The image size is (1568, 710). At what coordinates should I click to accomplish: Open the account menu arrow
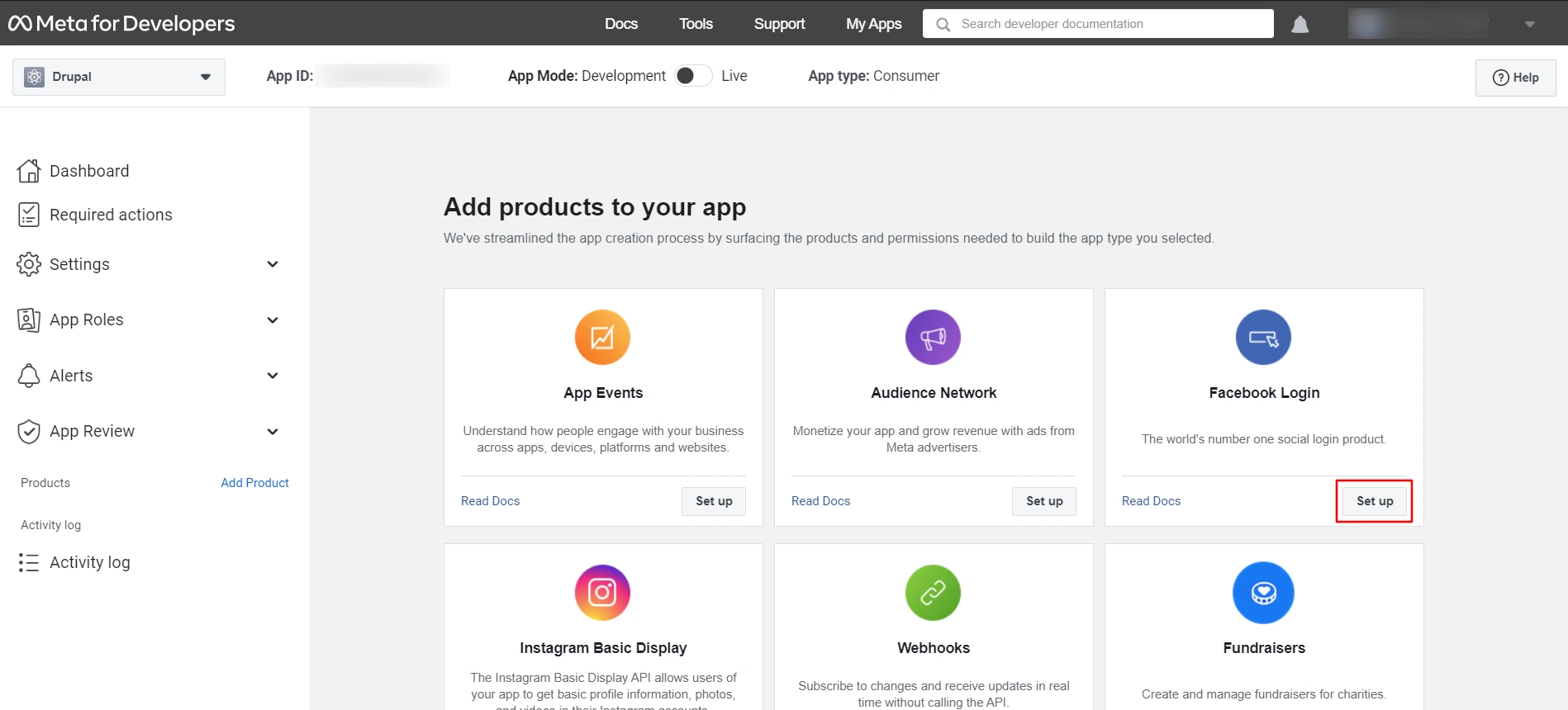tap(1530, 24)
